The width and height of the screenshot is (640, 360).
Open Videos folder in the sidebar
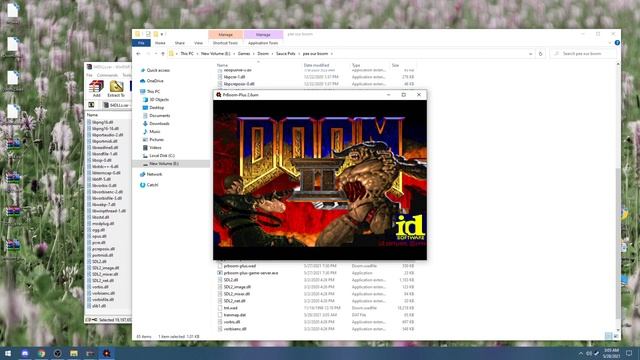(152, 147)
